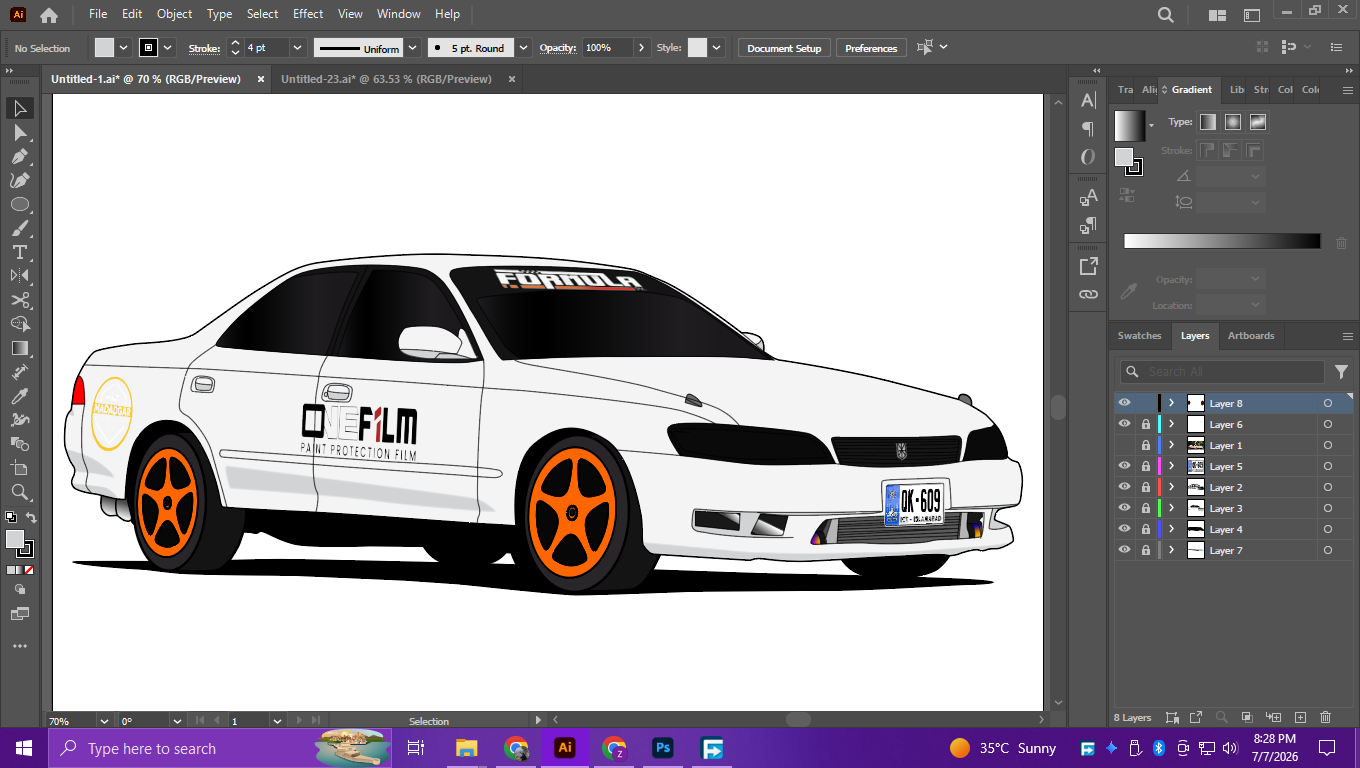1360x768 pixels.
Task: Open the Character panel icon
Action: [x=1088, y=100]
